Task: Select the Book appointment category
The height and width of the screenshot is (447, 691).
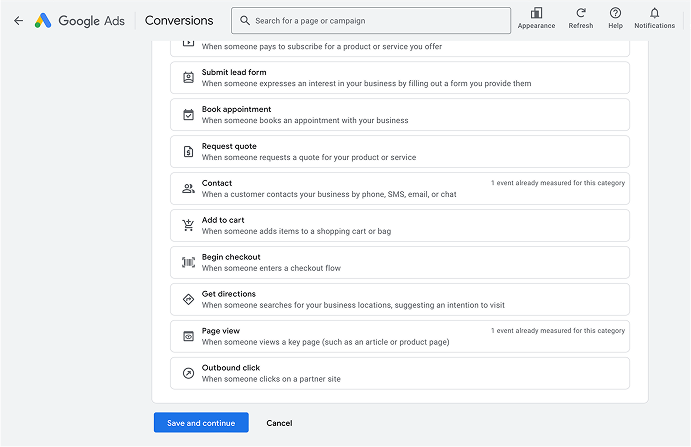Action: [400, 115]
